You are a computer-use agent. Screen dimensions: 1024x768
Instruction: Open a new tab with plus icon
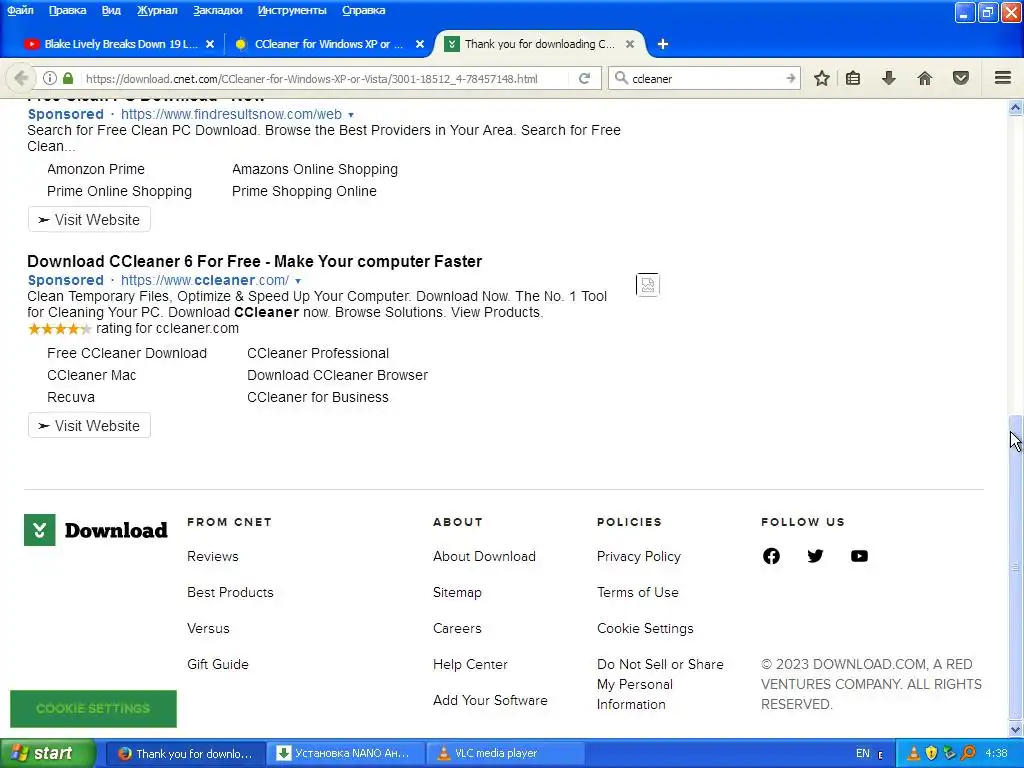(663, 44)
